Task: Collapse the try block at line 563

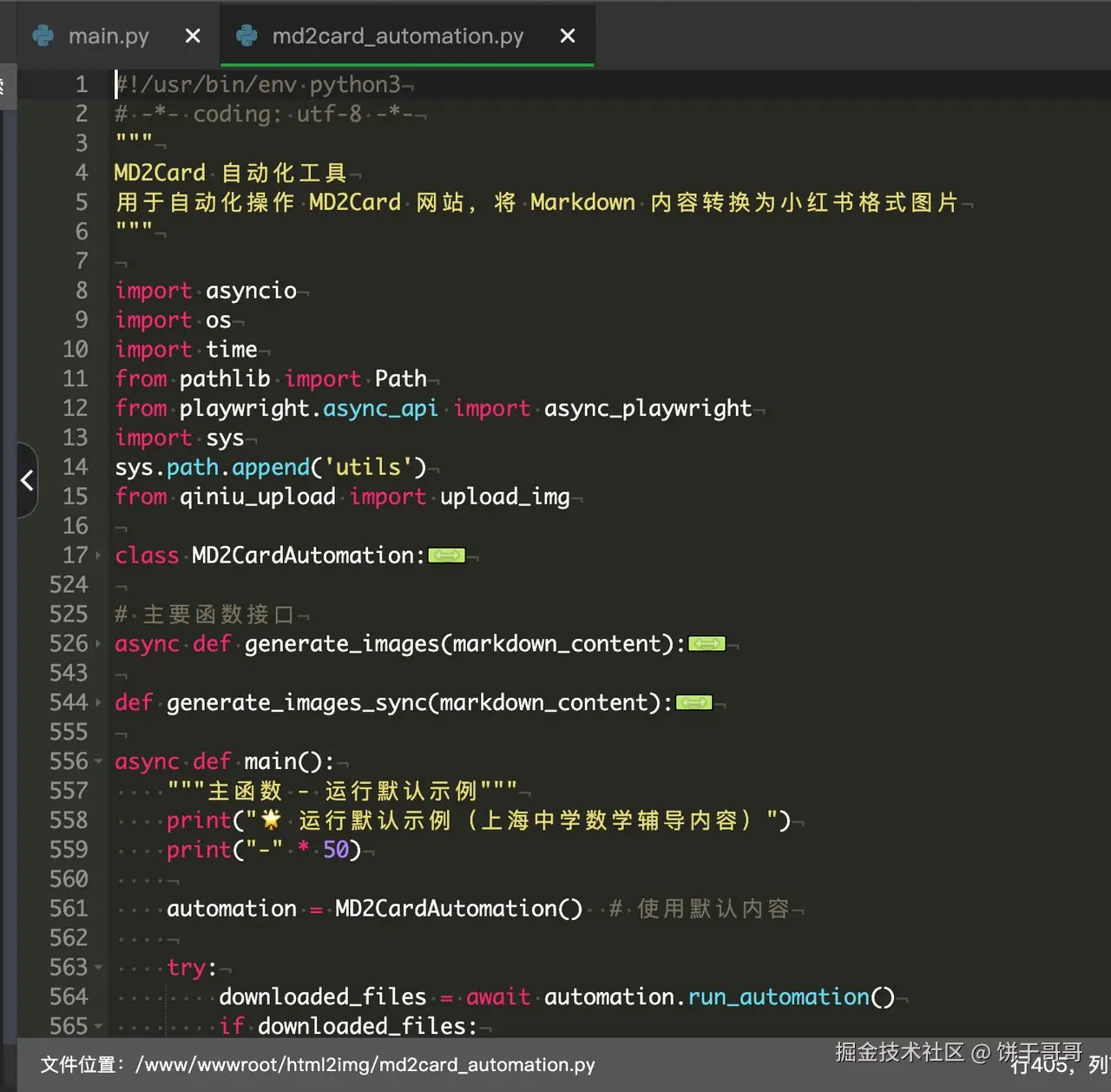Action: click(98, 968)
